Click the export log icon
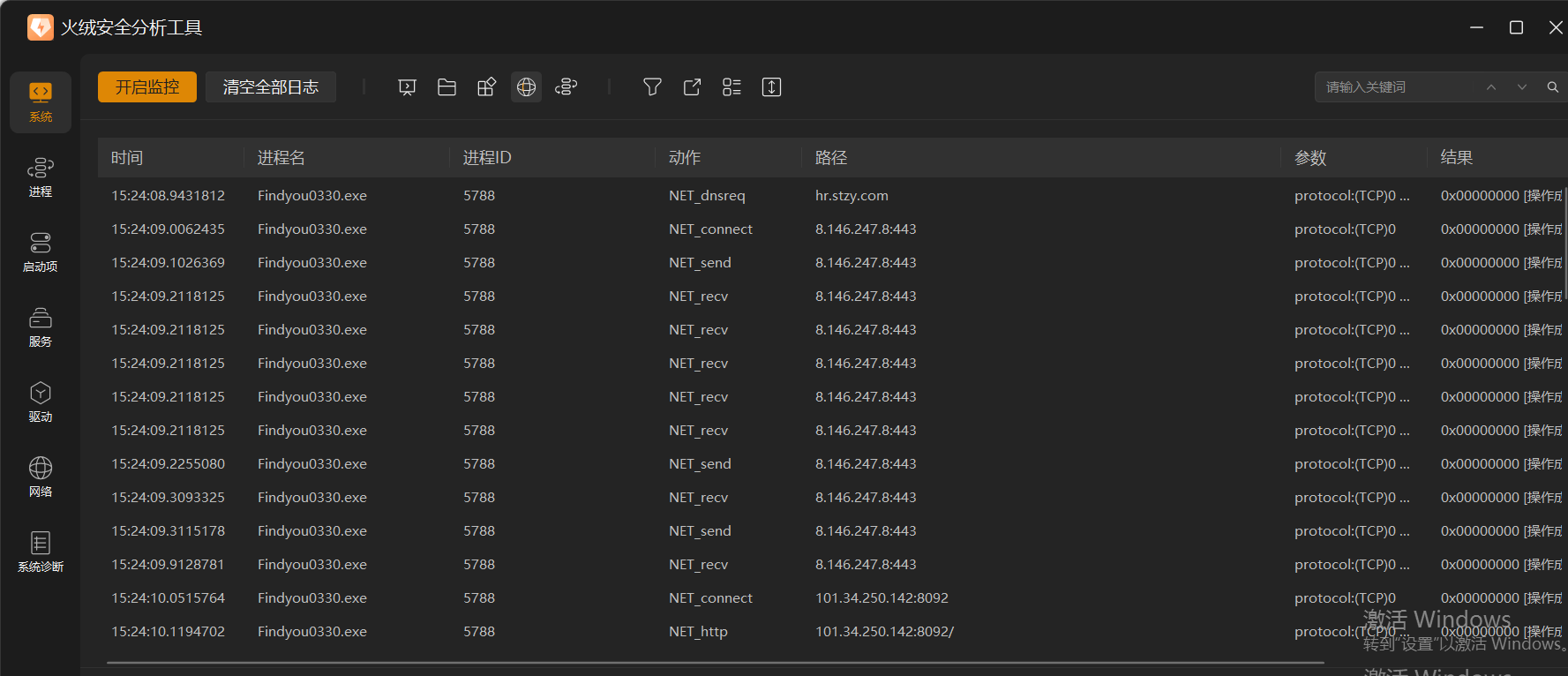 (x=692, y=87)
